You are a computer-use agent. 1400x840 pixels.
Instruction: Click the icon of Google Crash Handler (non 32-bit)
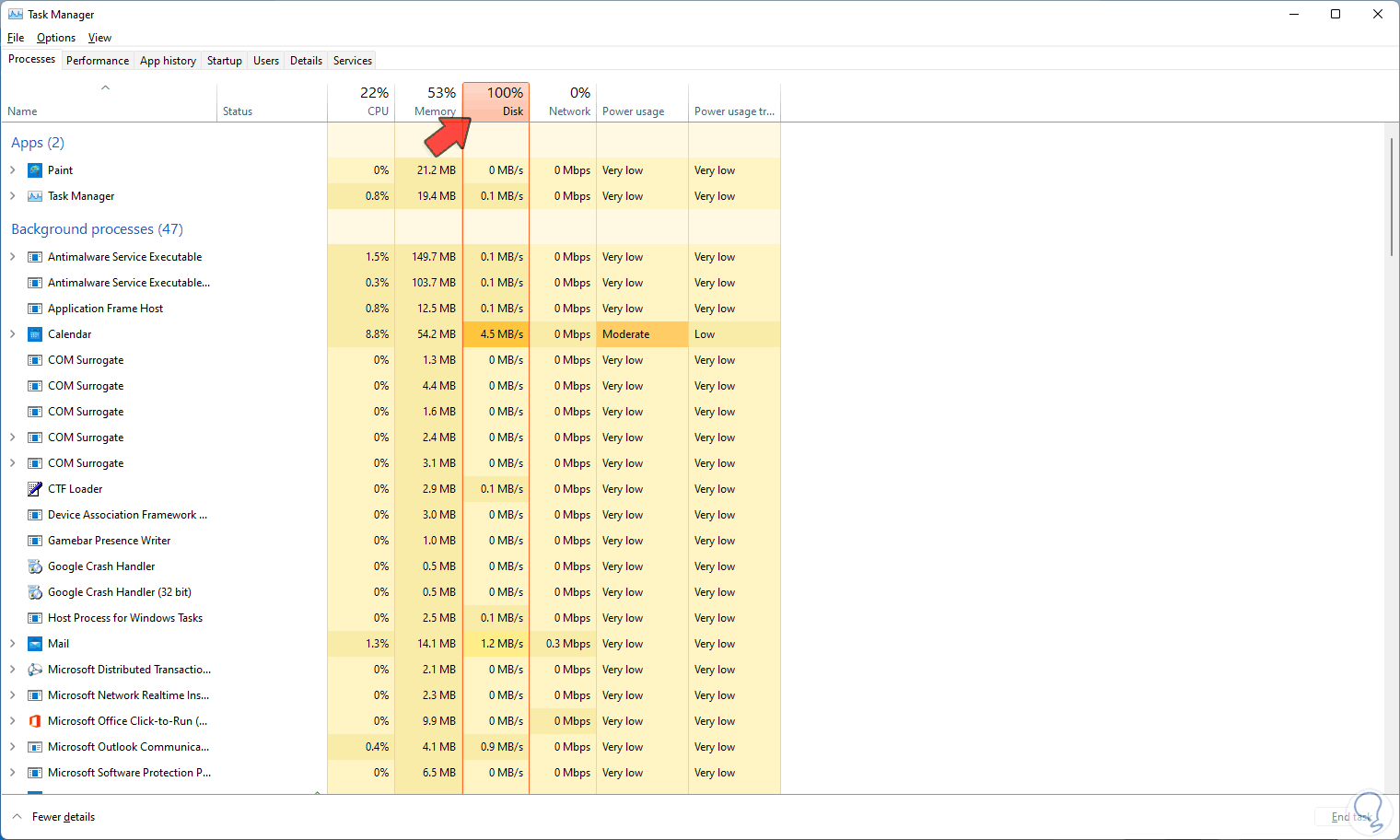35,566
